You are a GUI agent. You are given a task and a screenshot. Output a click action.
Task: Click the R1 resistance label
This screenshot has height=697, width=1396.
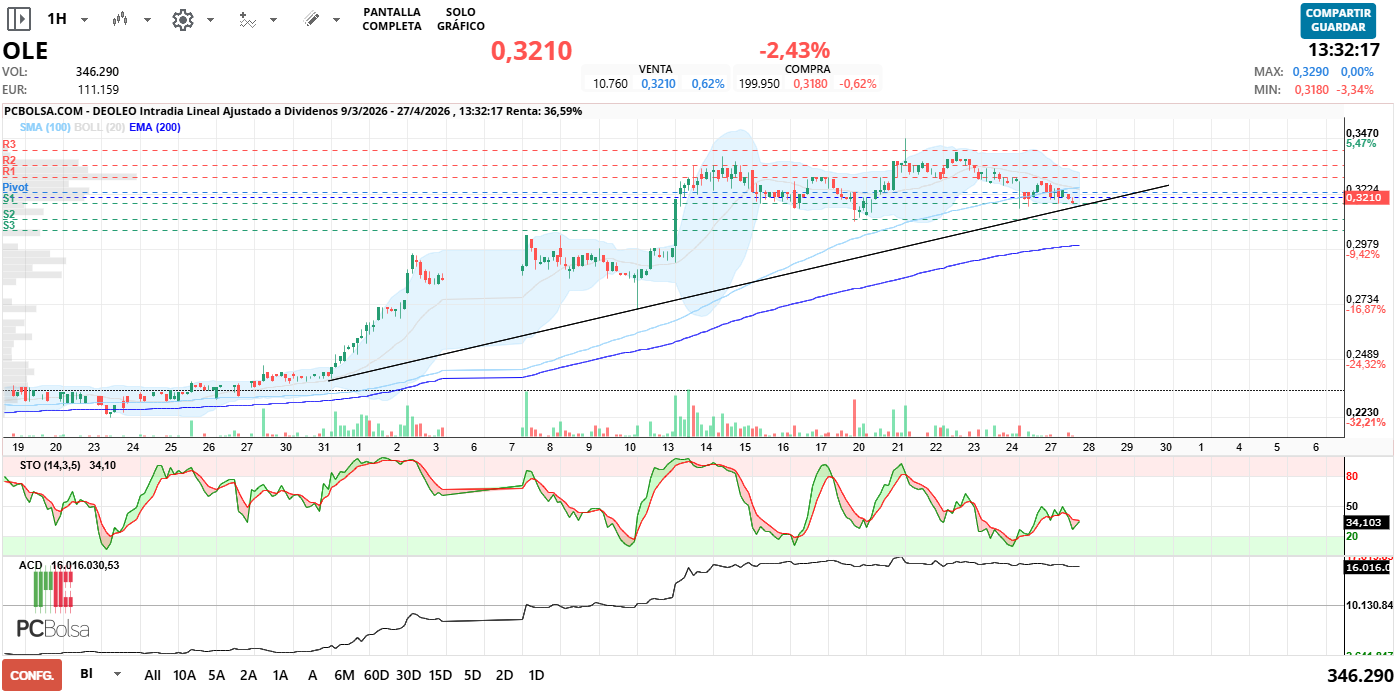click(x=9, y=172)
